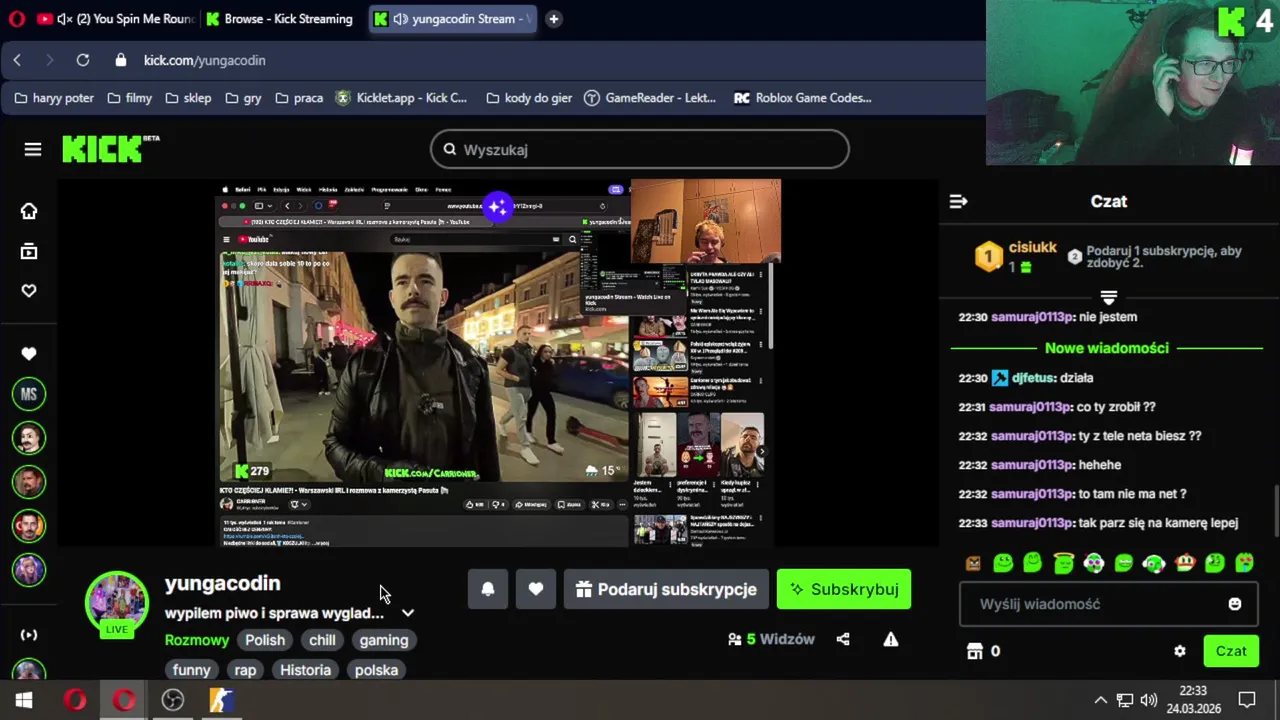This screenshot has width=1280, height=720.
Task: Collapse chat with the arrow icon
Action: tap(958, 201)
